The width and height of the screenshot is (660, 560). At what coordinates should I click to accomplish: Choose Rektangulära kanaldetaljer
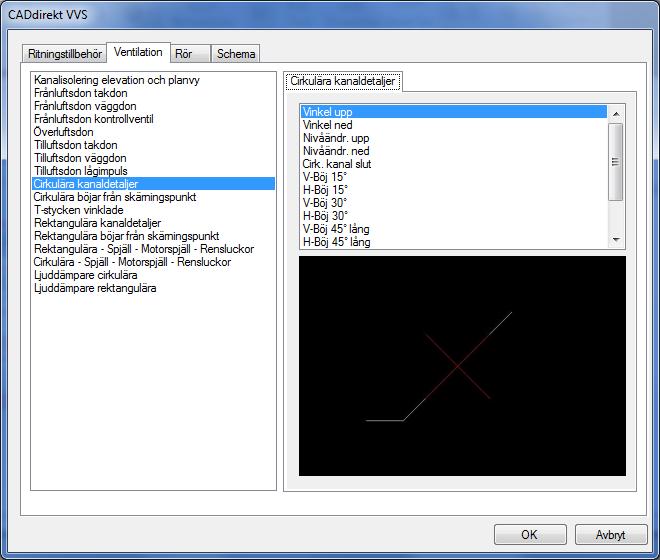tap(153, 223)
